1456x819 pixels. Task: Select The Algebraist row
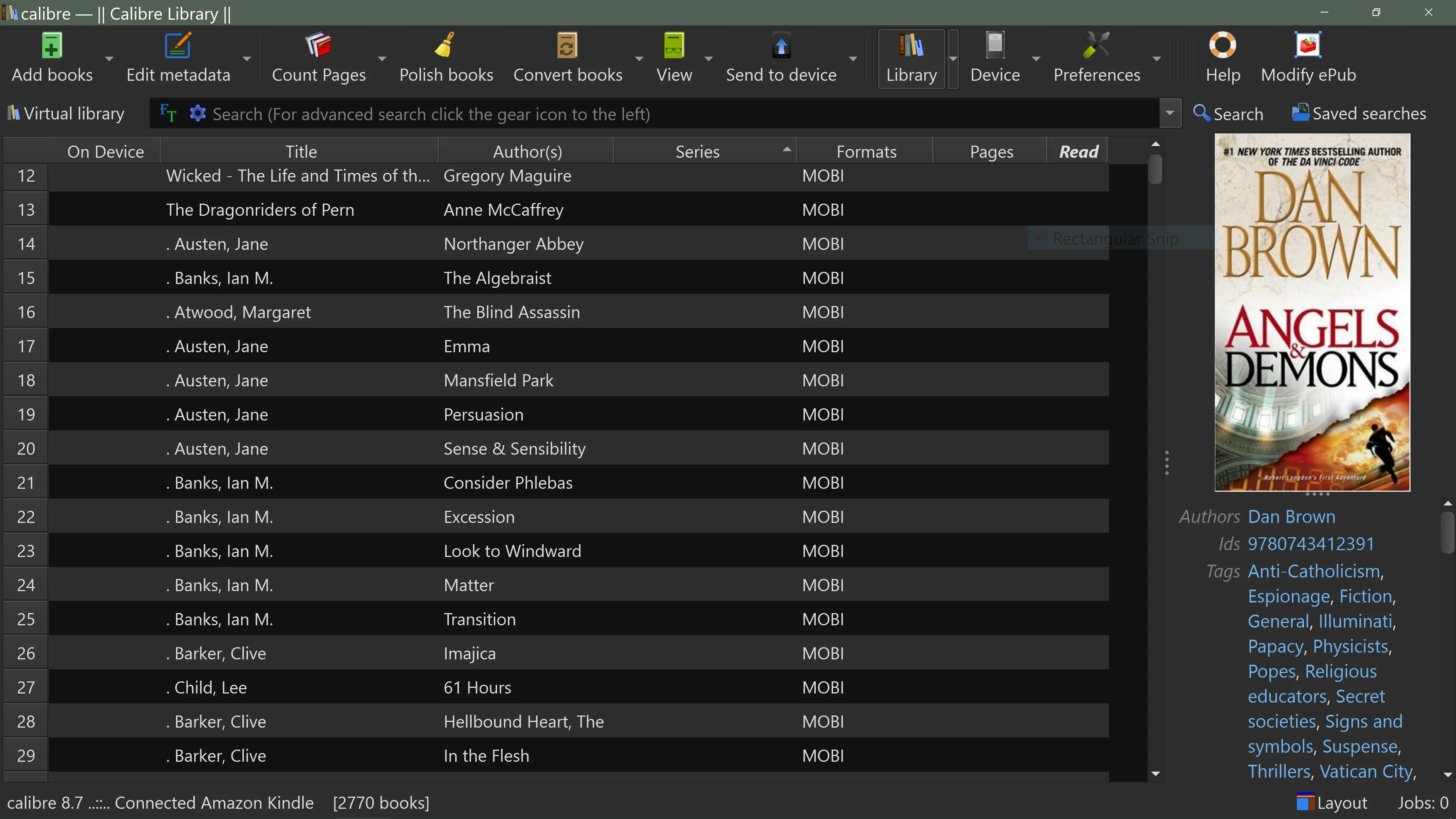(x=578, y=278)
